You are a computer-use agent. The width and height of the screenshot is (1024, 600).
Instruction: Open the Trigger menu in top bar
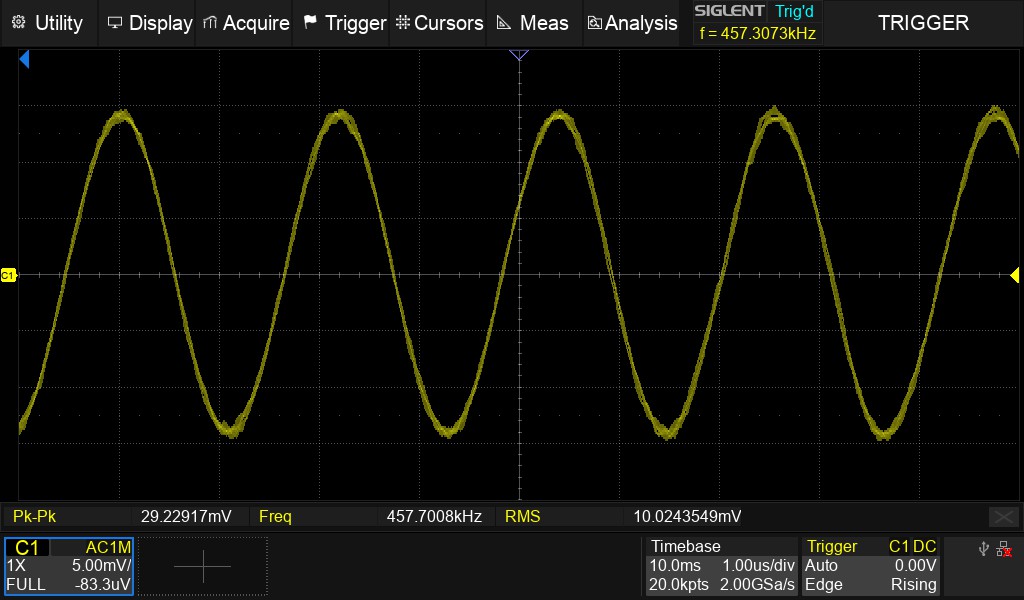pos(344,22)
